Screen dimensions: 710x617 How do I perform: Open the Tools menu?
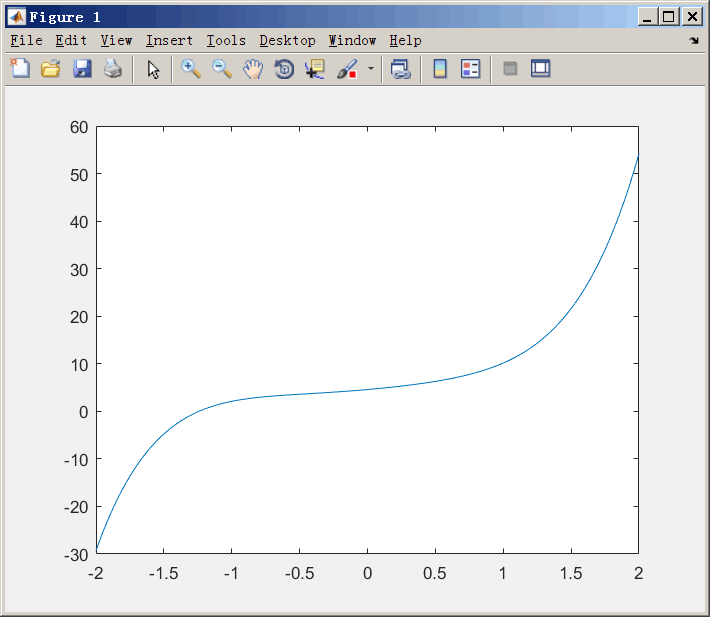(x=226, y=41)
